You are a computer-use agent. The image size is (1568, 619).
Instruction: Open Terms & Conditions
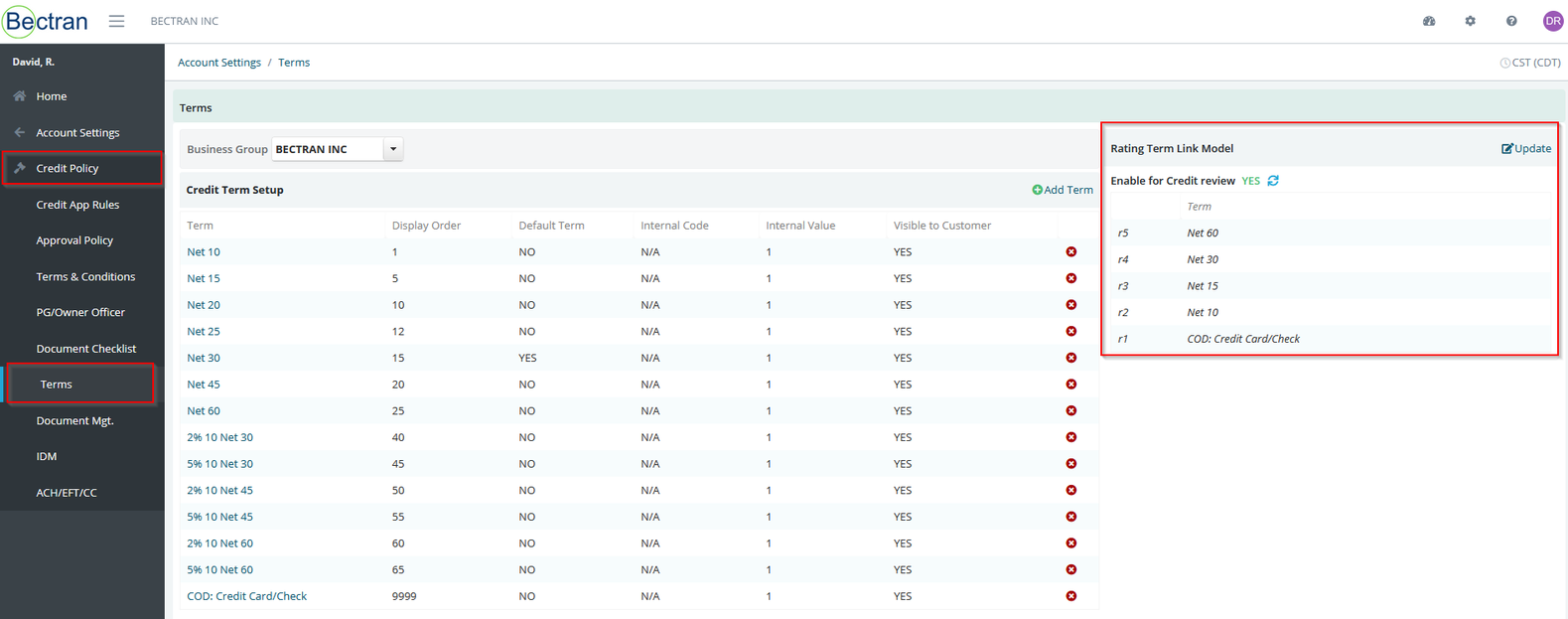(85, 276)
